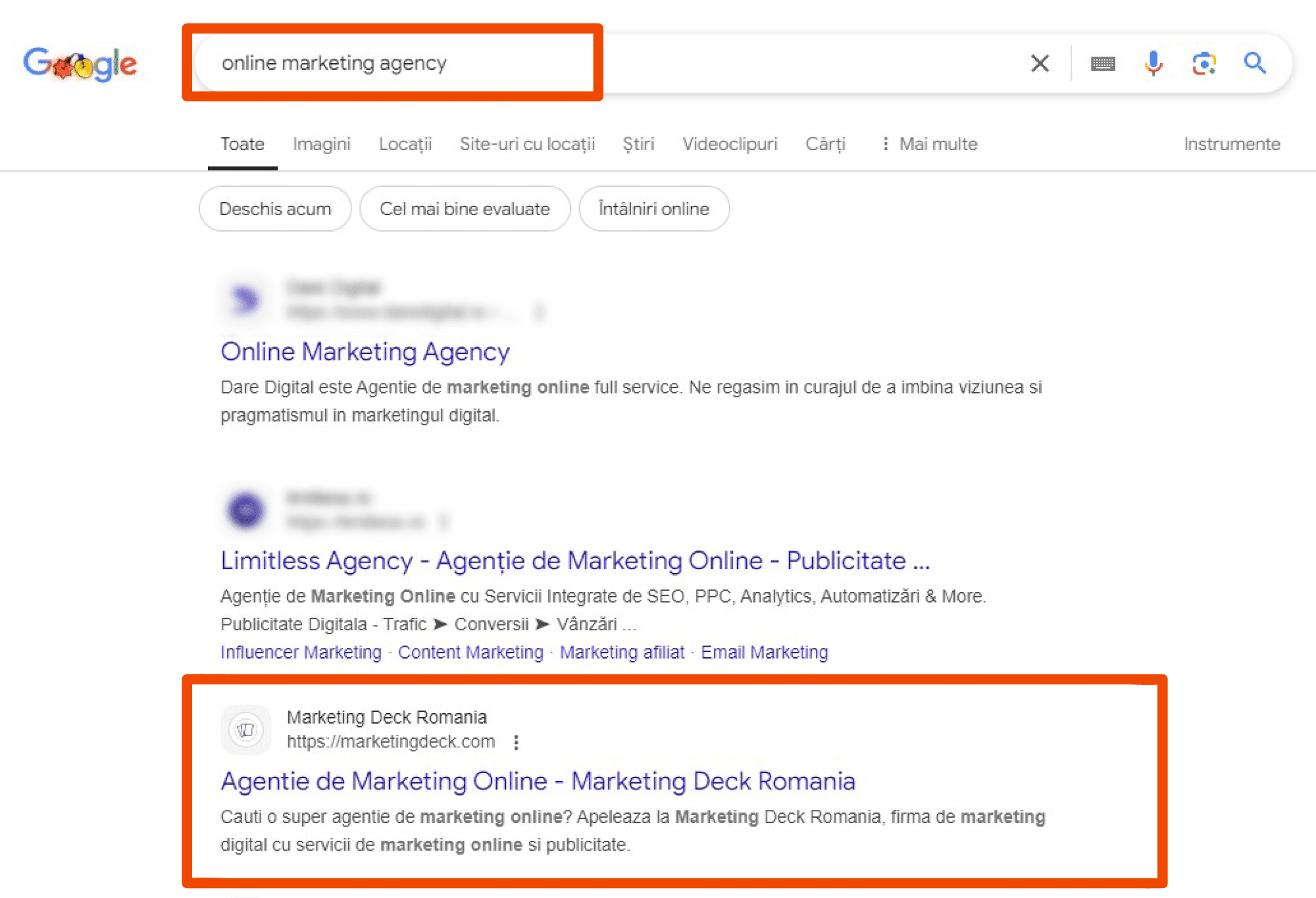The height and width of the screenshot is (898, 1316).
Task: Click the Limitless Agency result favicon
Action: click(x=245, y=510)
